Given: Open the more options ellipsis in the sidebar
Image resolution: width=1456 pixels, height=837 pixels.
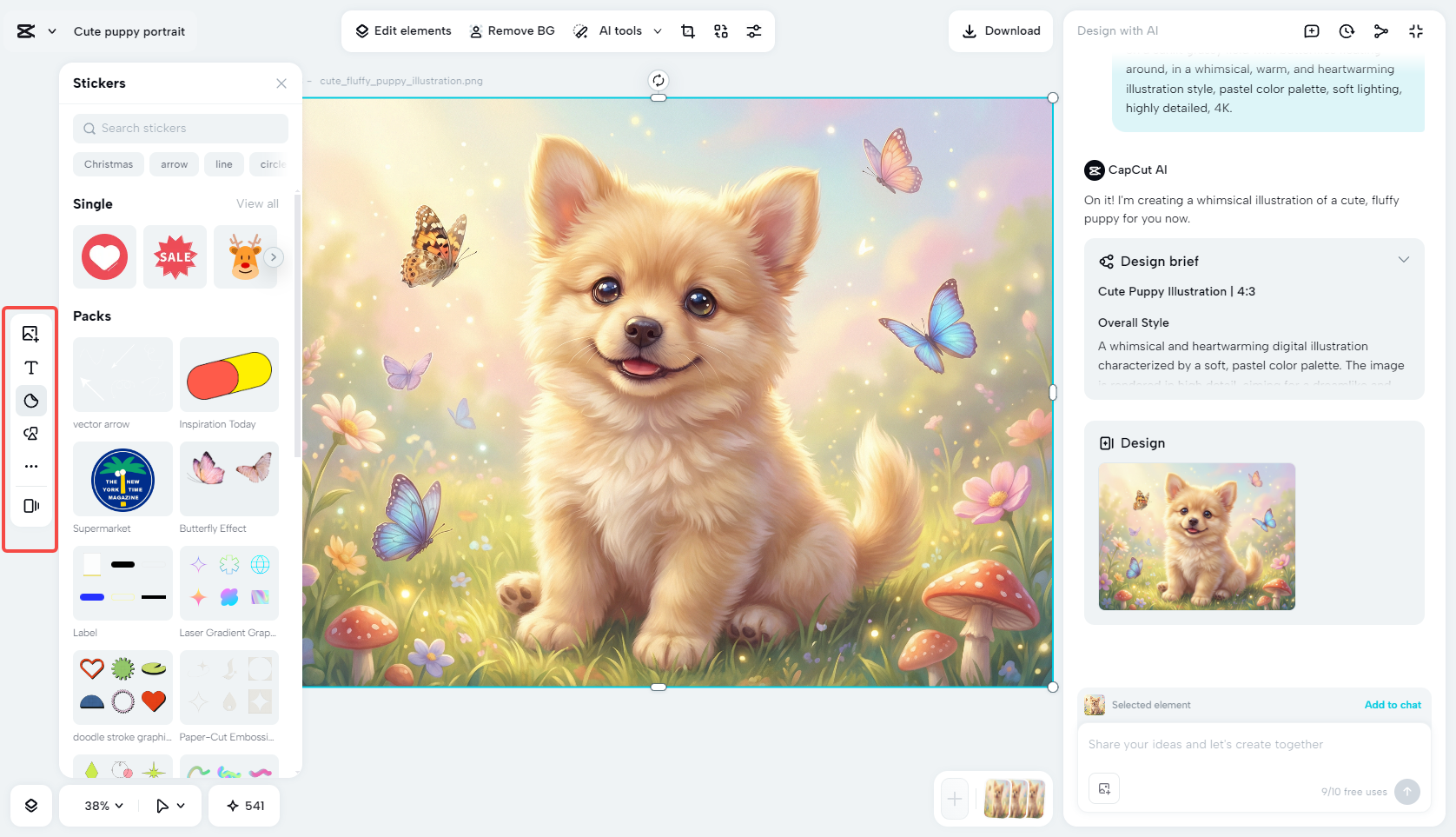Looking at the screenshot, I should pos(31,467).
